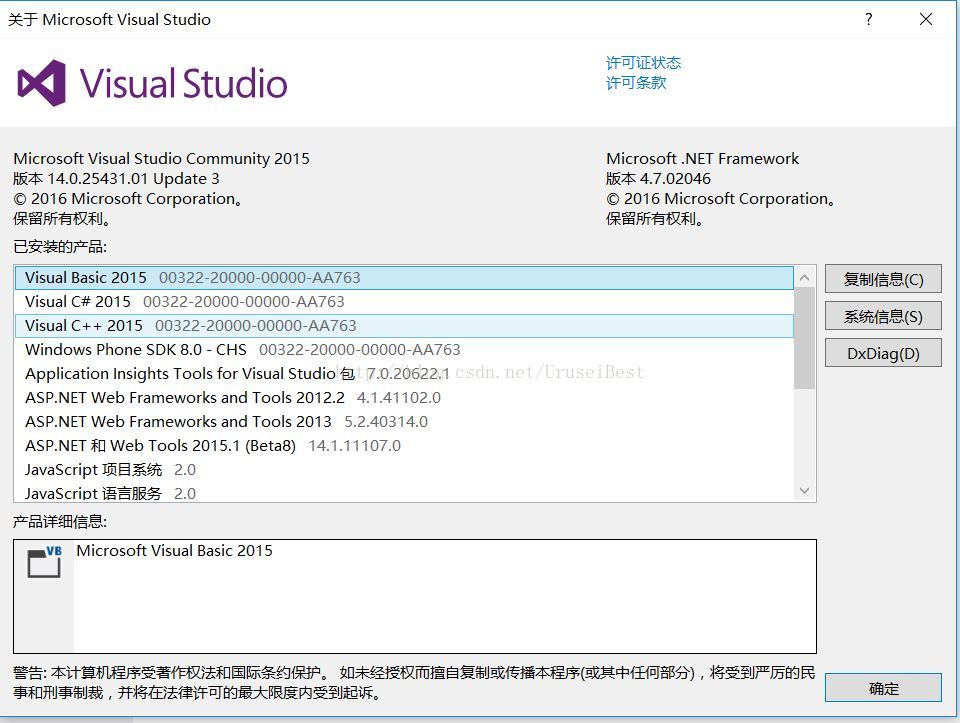
Task: Click the DxDiag(D) button
Action: tap(883, 353)
